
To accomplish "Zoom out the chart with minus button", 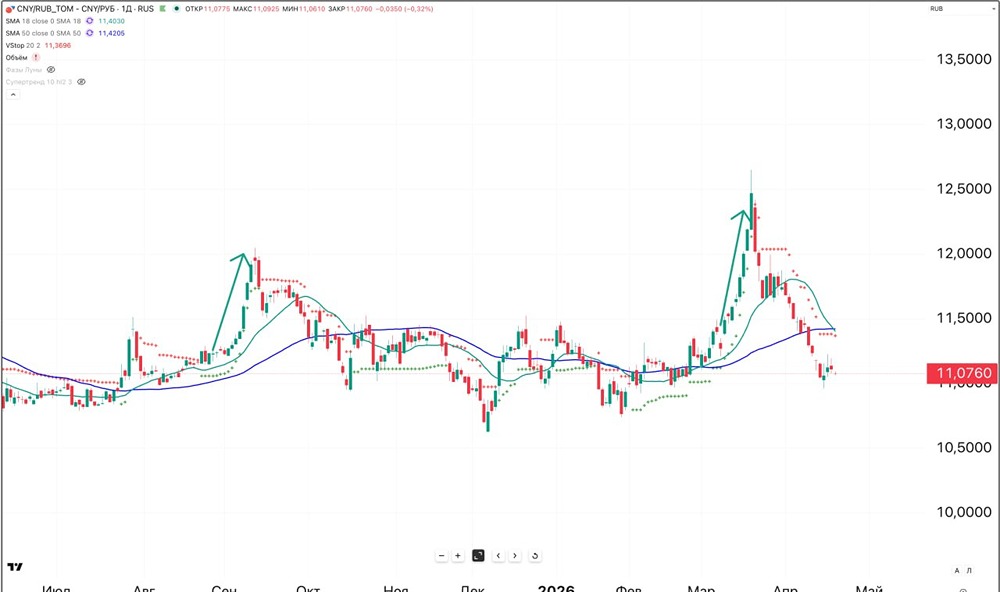I will click(x=441, y=556).
